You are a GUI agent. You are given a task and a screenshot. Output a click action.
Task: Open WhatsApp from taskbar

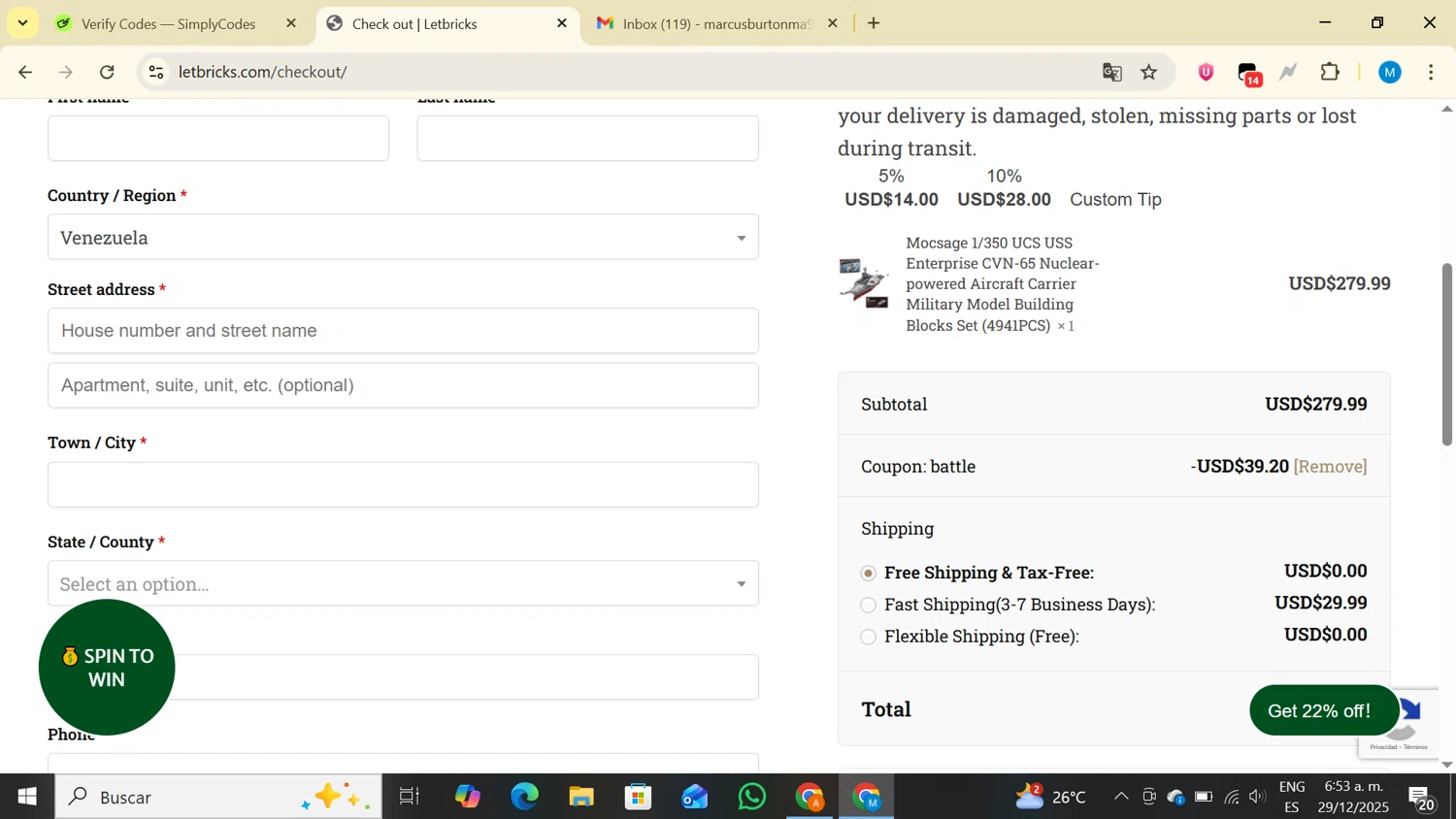click(752, 797)
